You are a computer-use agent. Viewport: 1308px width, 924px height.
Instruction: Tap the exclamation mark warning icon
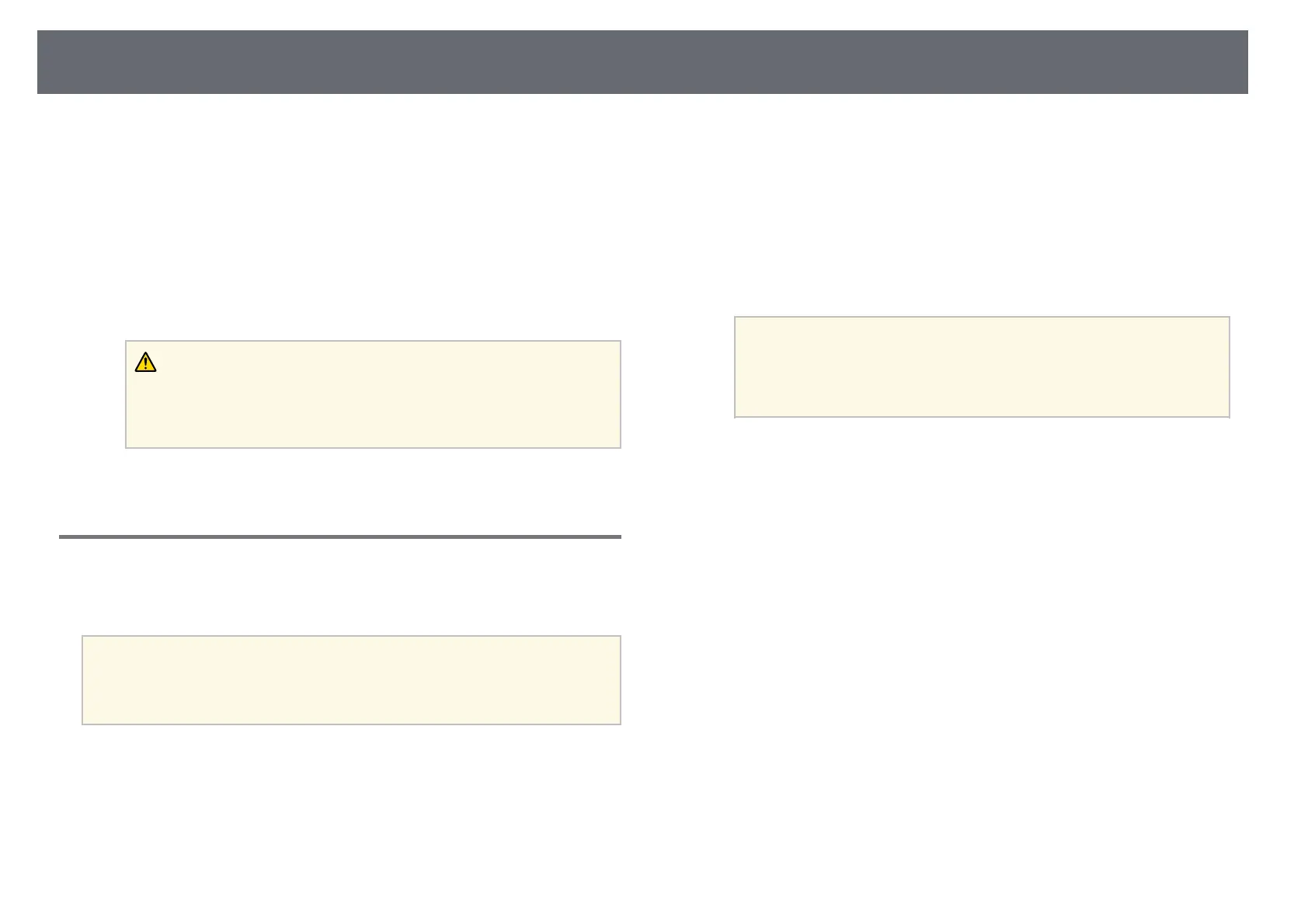(145, 363)
